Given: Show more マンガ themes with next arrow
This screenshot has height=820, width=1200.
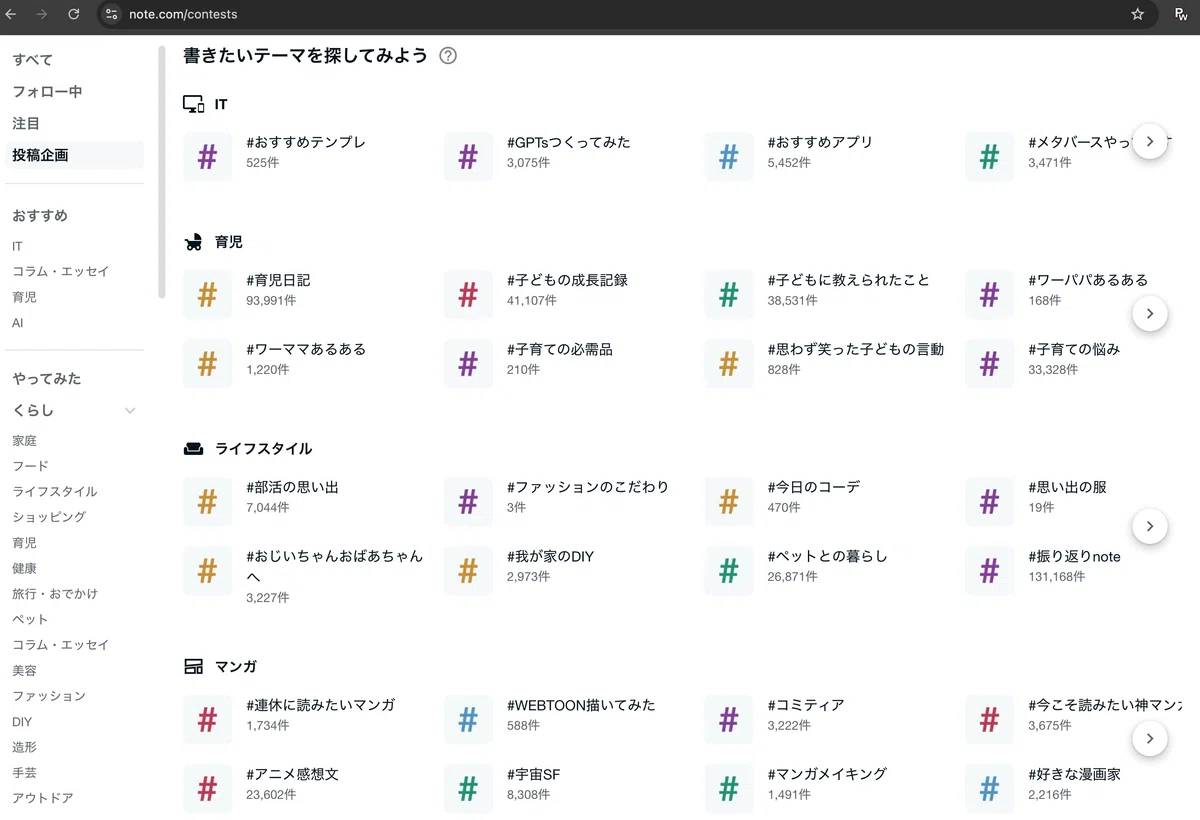Looking at the screenshot, I should (1150, 739).
